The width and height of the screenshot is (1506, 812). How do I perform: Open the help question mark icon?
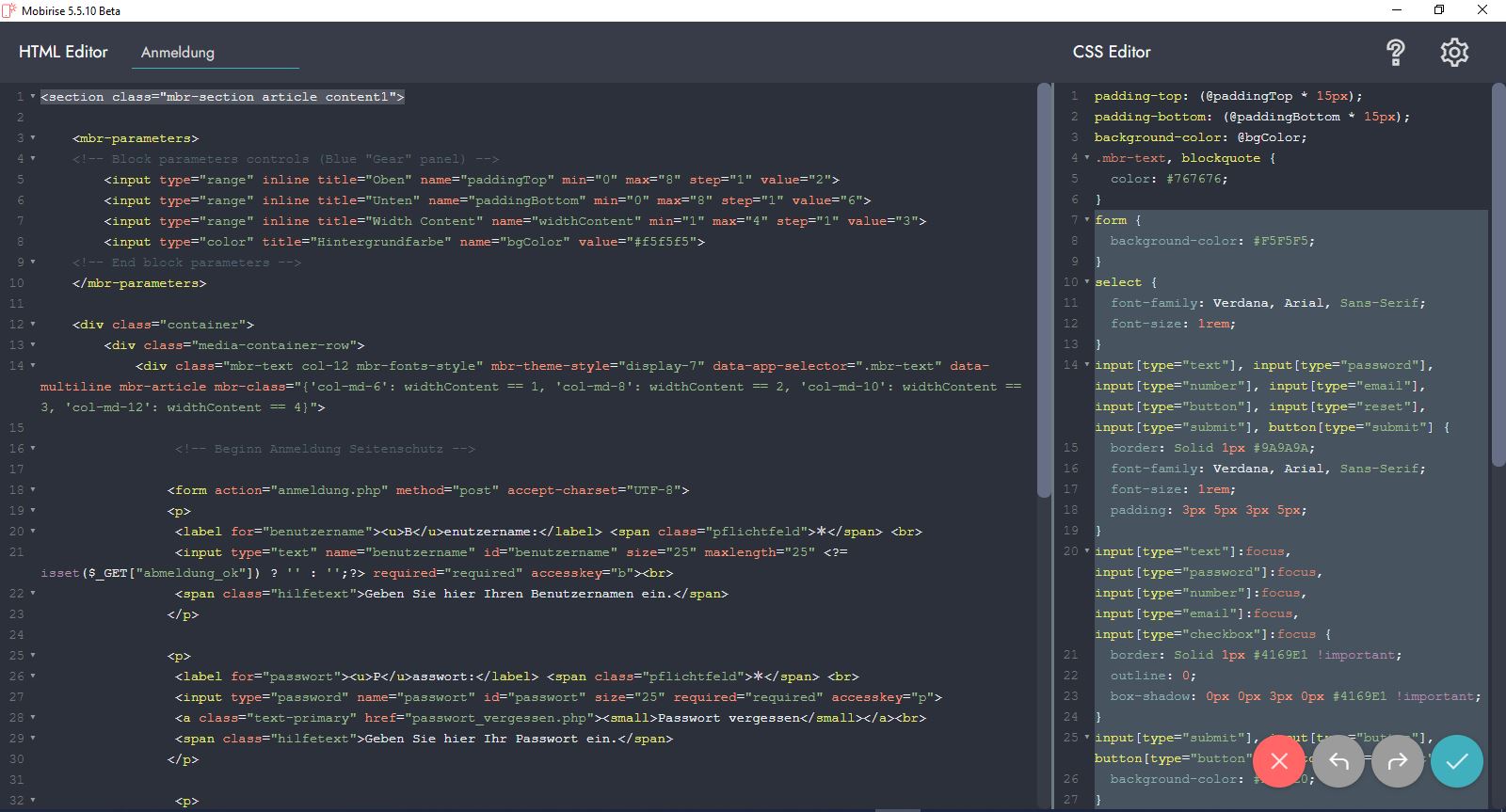[1395, 53]
